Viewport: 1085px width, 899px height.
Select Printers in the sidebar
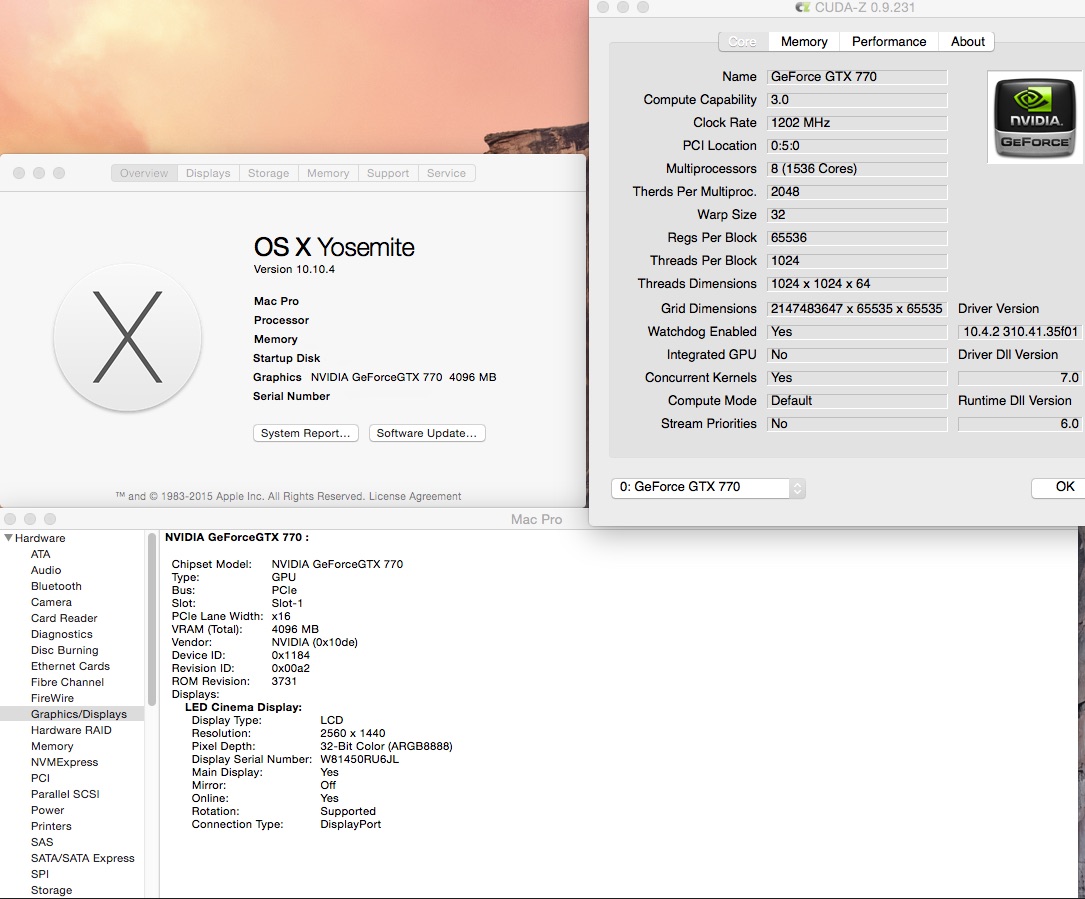51,826
